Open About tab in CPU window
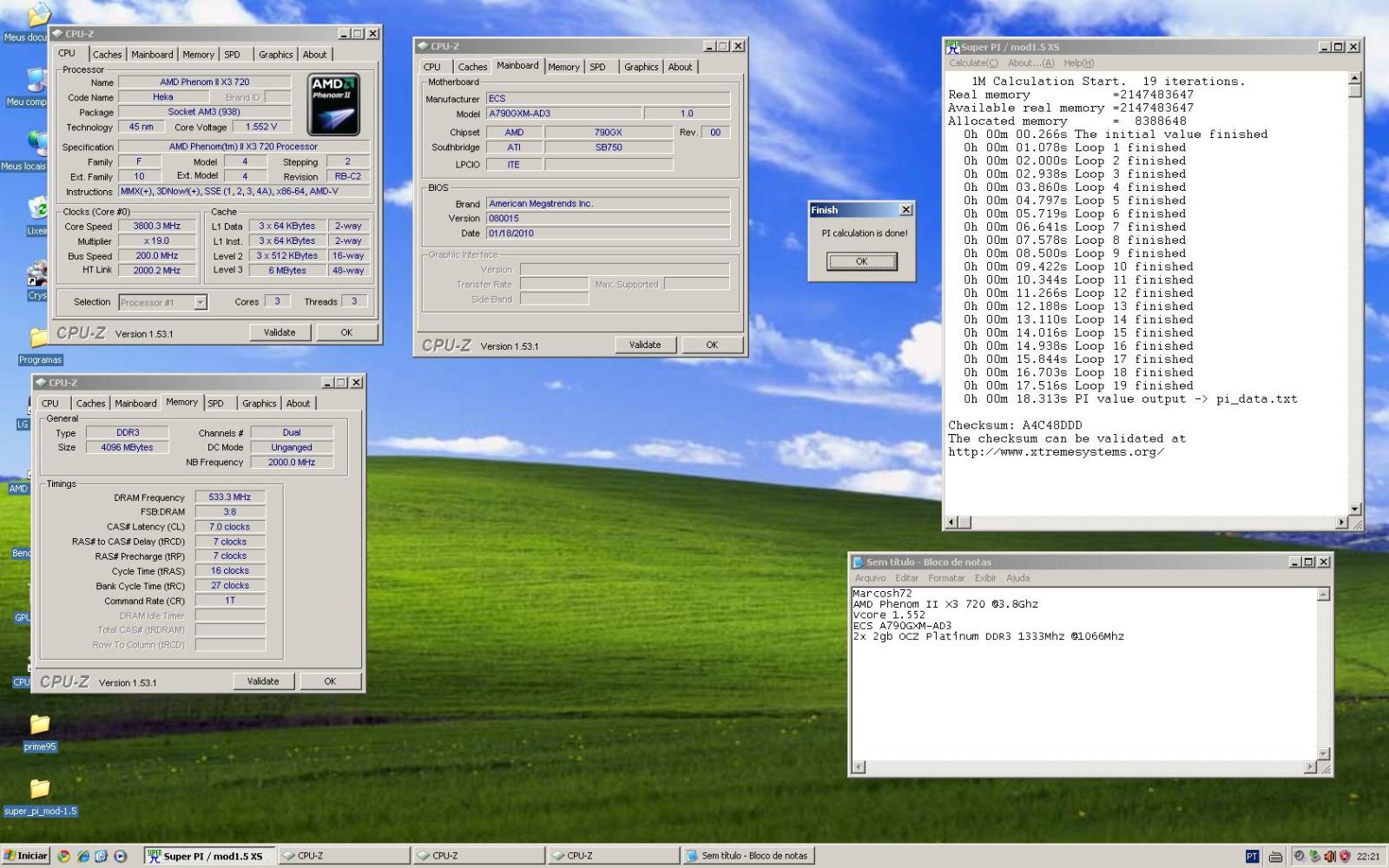The image size is (1389, 868). point(314,55)
